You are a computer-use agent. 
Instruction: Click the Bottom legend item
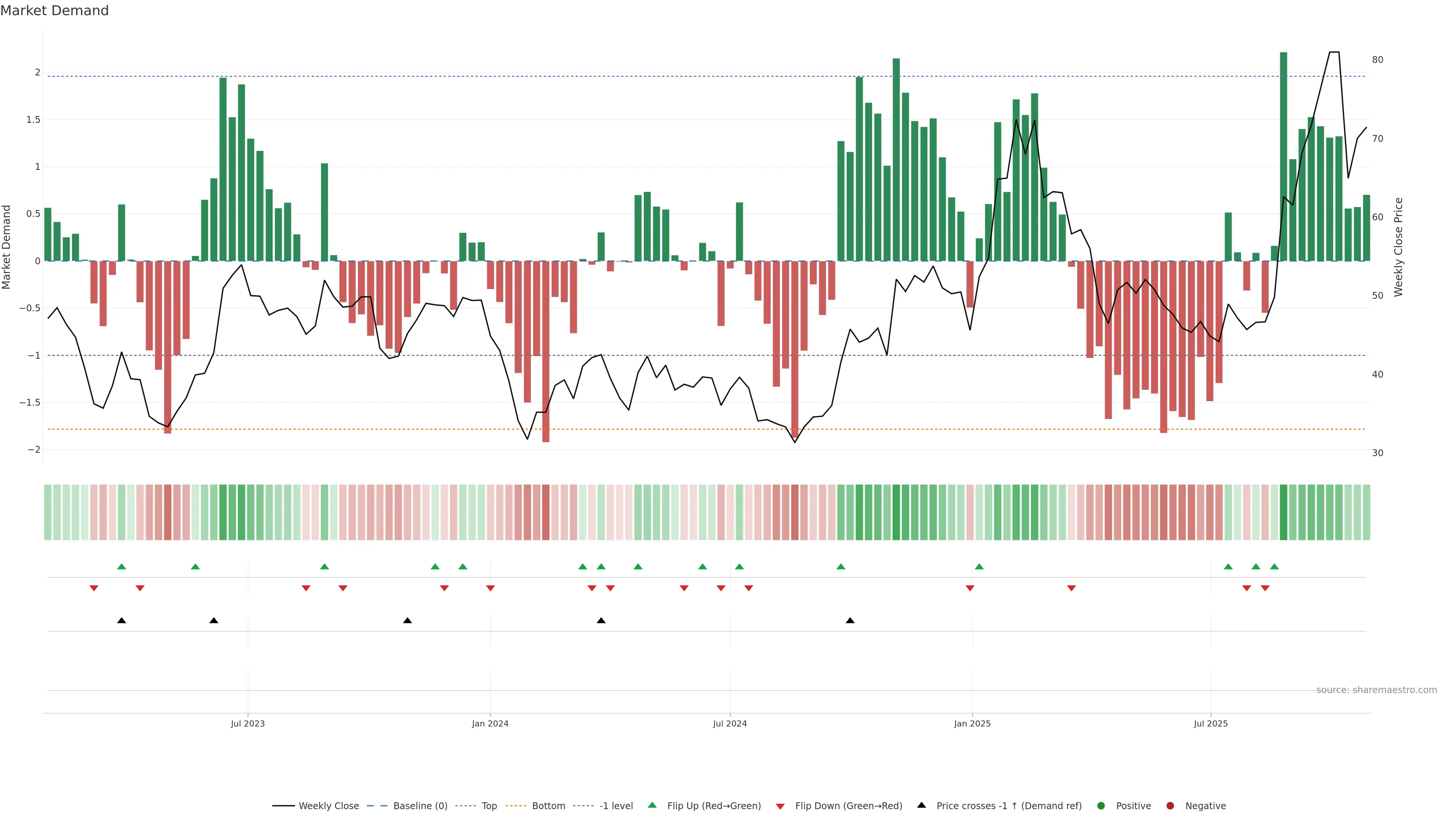(548, 805)
